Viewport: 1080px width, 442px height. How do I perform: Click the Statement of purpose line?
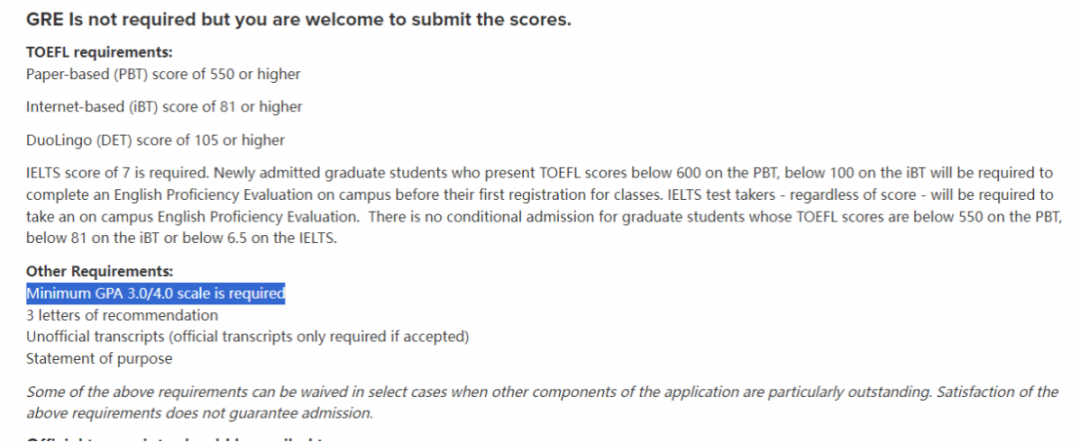pos(99,359)
